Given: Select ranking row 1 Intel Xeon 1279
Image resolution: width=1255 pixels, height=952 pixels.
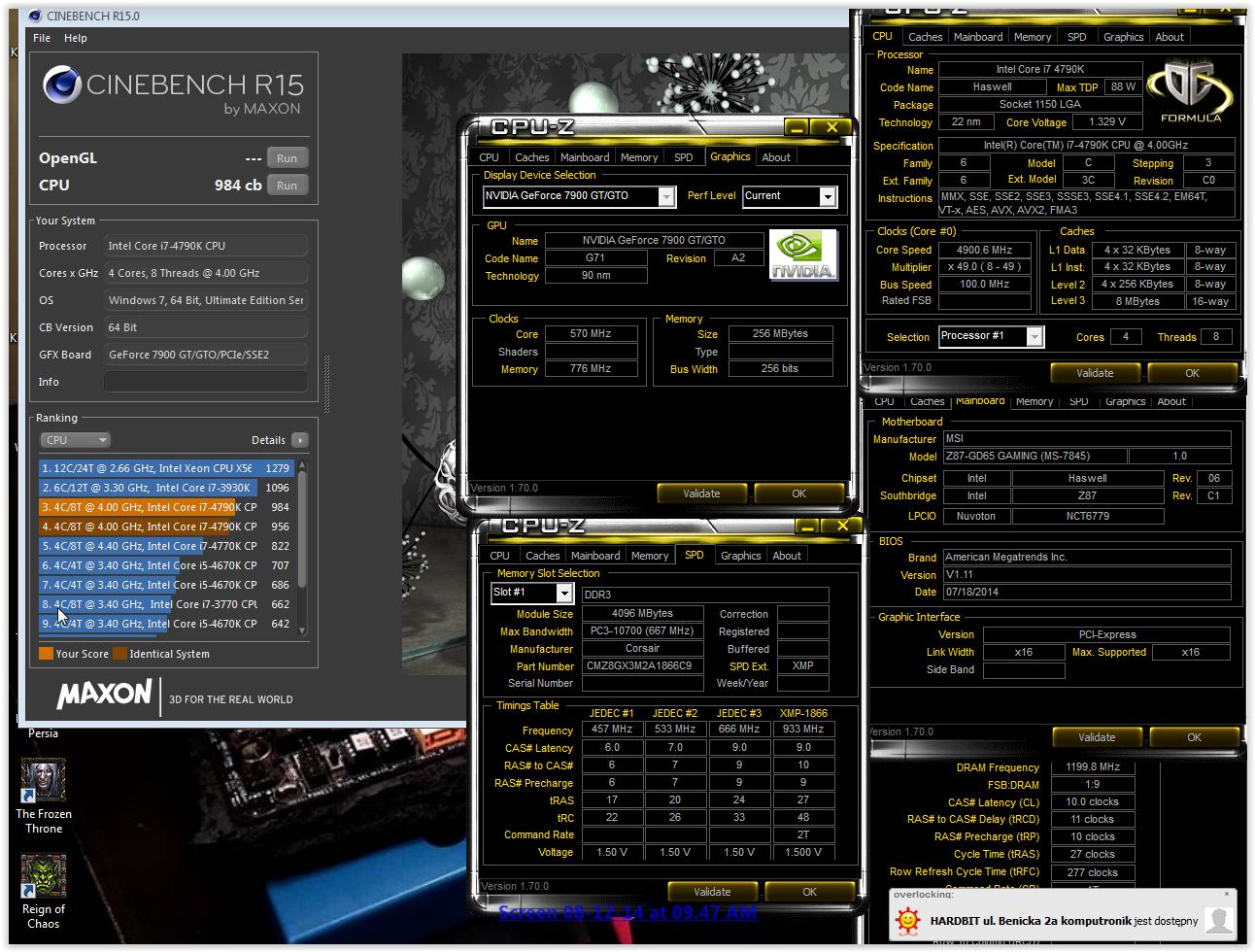Looking at the screenshot, I should coord(166,468).
